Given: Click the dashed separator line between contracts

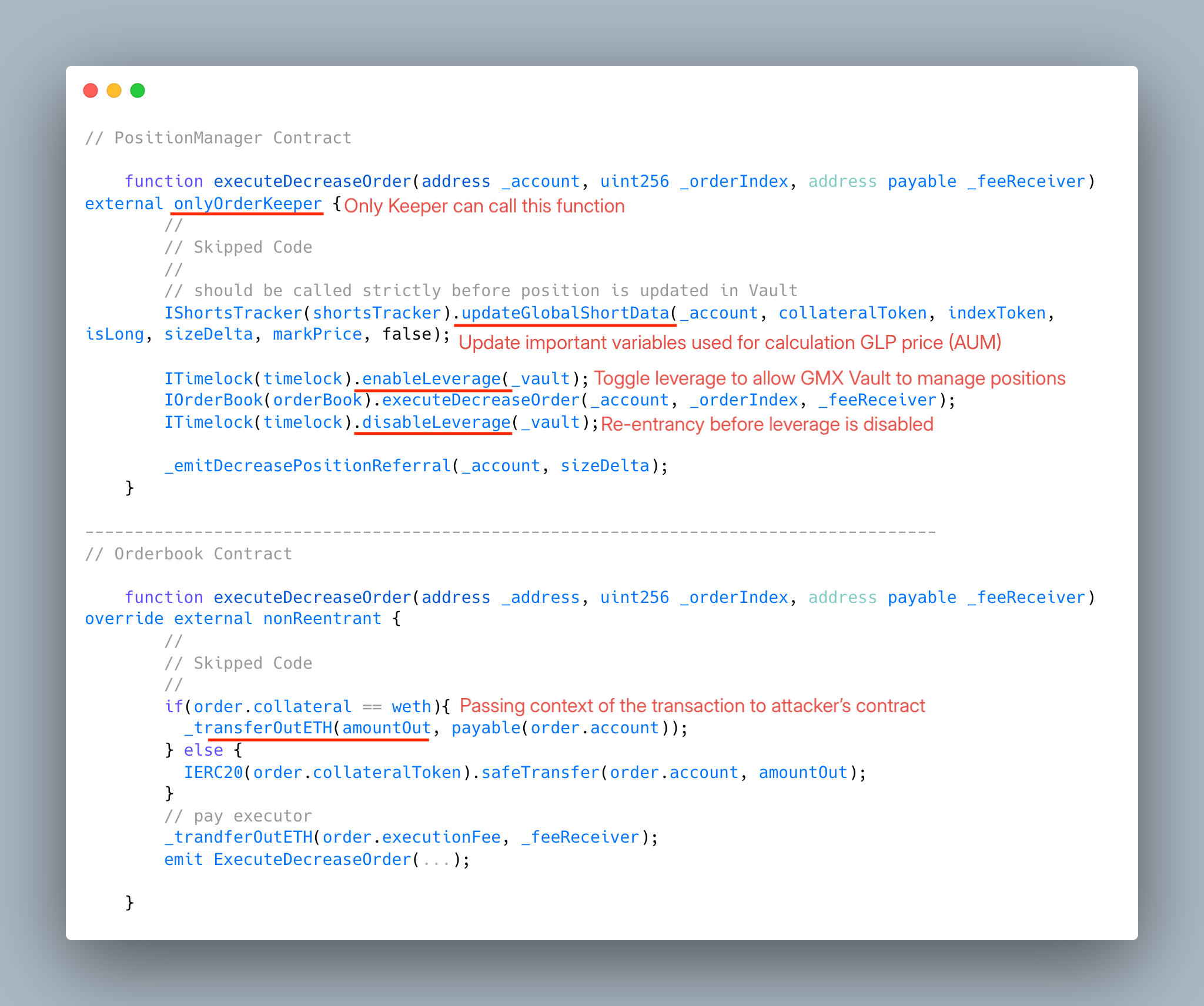Looking at the screenshot, I should click(x=510, y=532).
